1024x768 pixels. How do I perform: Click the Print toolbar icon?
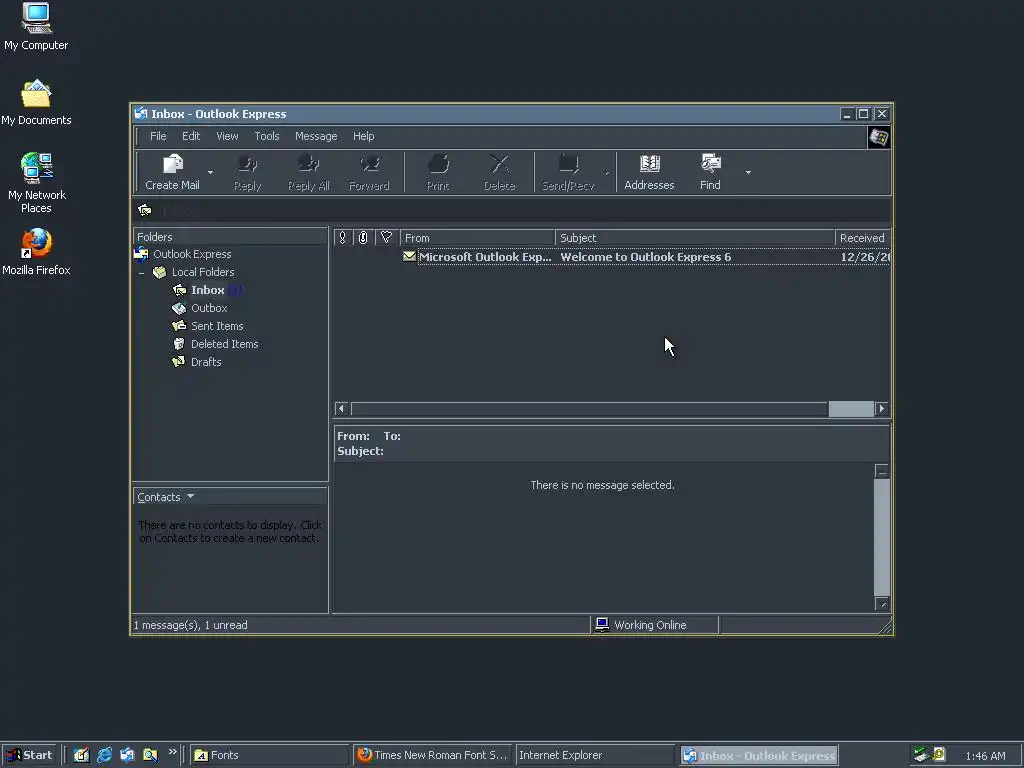point(438,164)
